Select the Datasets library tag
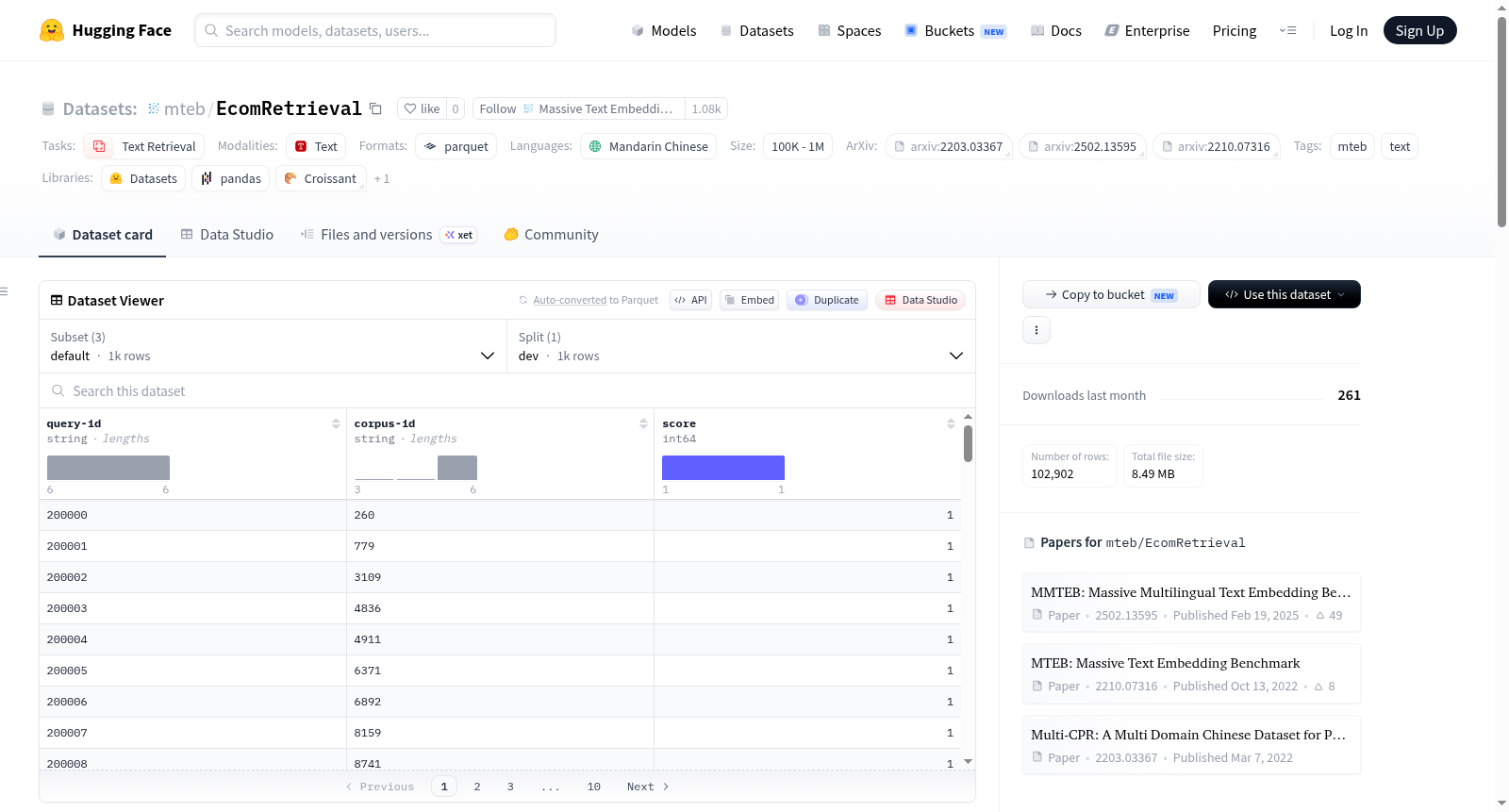Viewport: 1509px width, 812px height. click(143, 178)
